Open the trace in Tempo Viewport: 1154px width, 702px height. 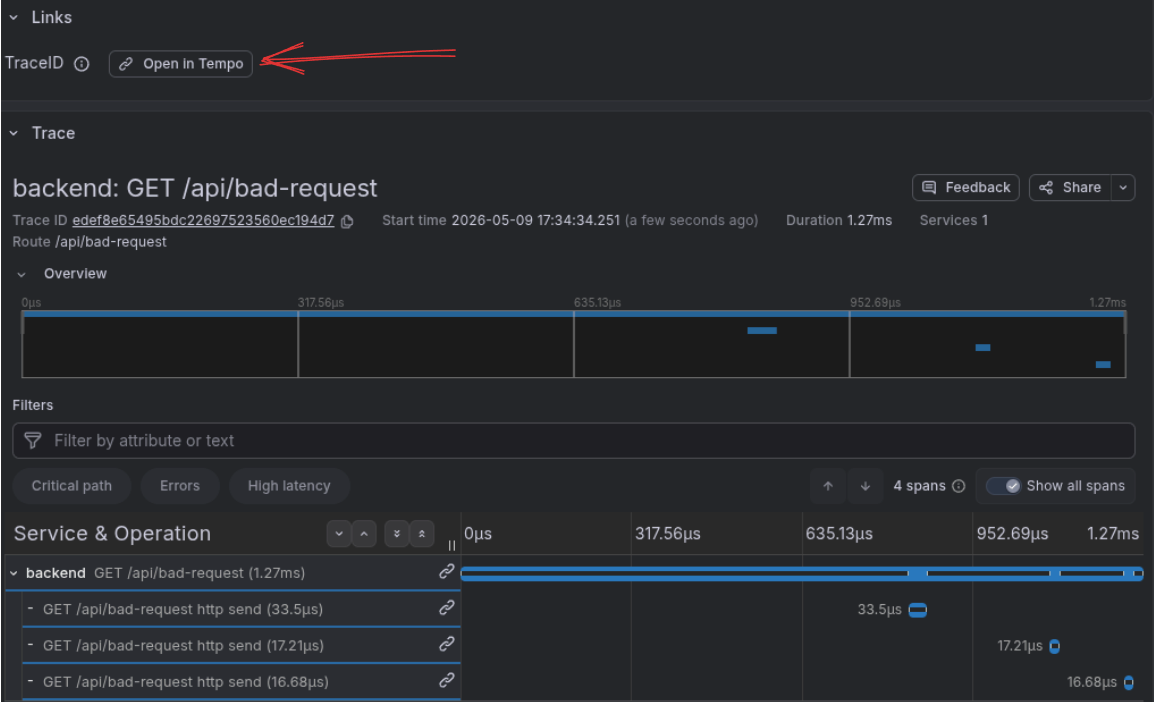tap(181, 63)
